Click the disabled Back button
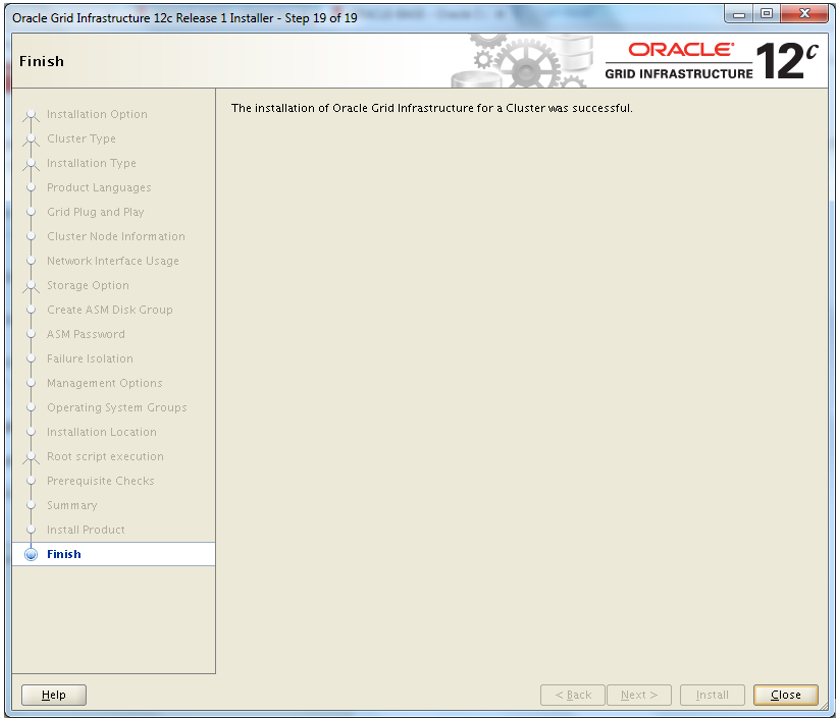 point(573,695)
